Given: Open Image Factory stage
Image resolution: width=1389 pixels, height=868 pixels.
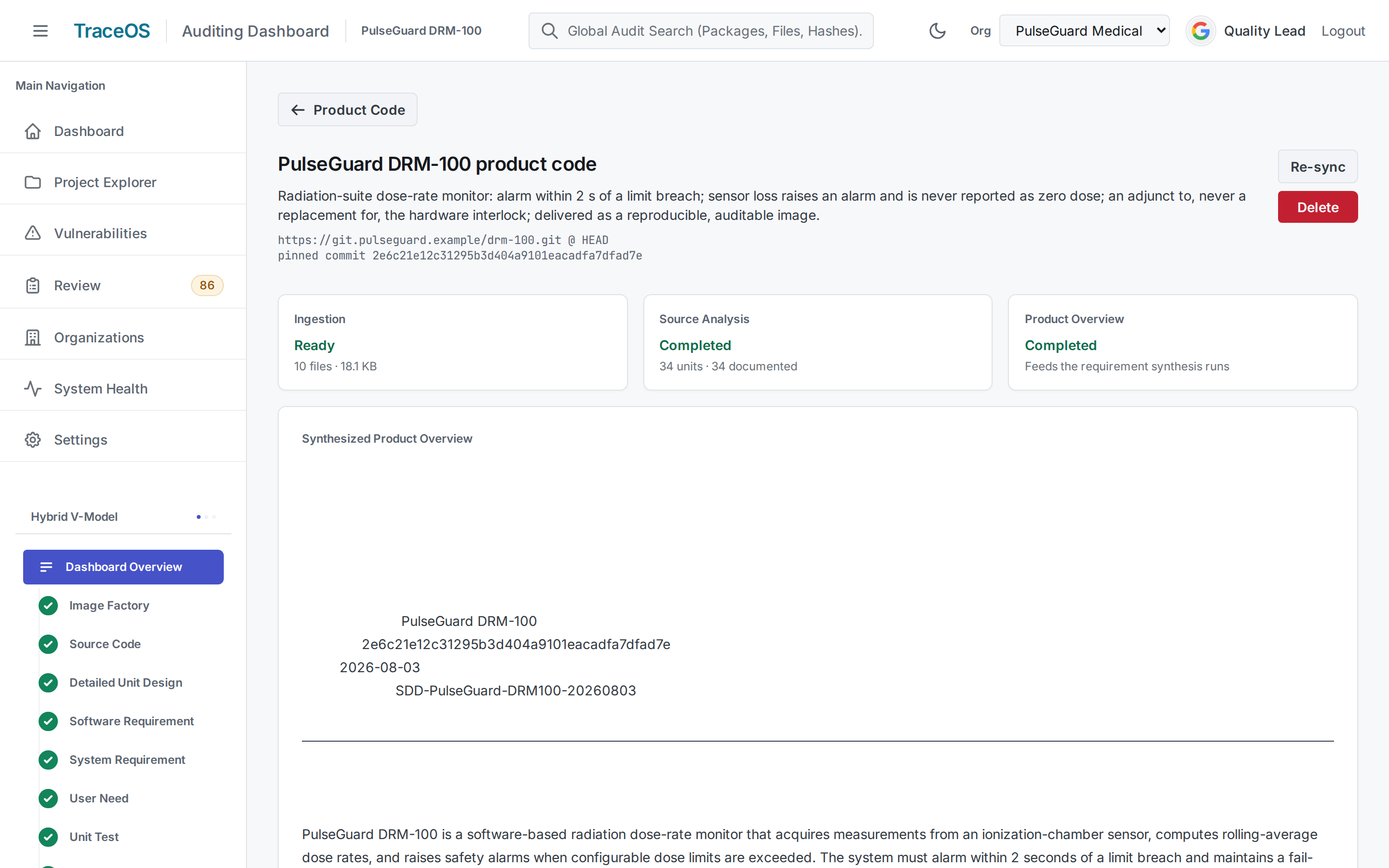Looking at the screenshot, I should [x=109, y=606].
